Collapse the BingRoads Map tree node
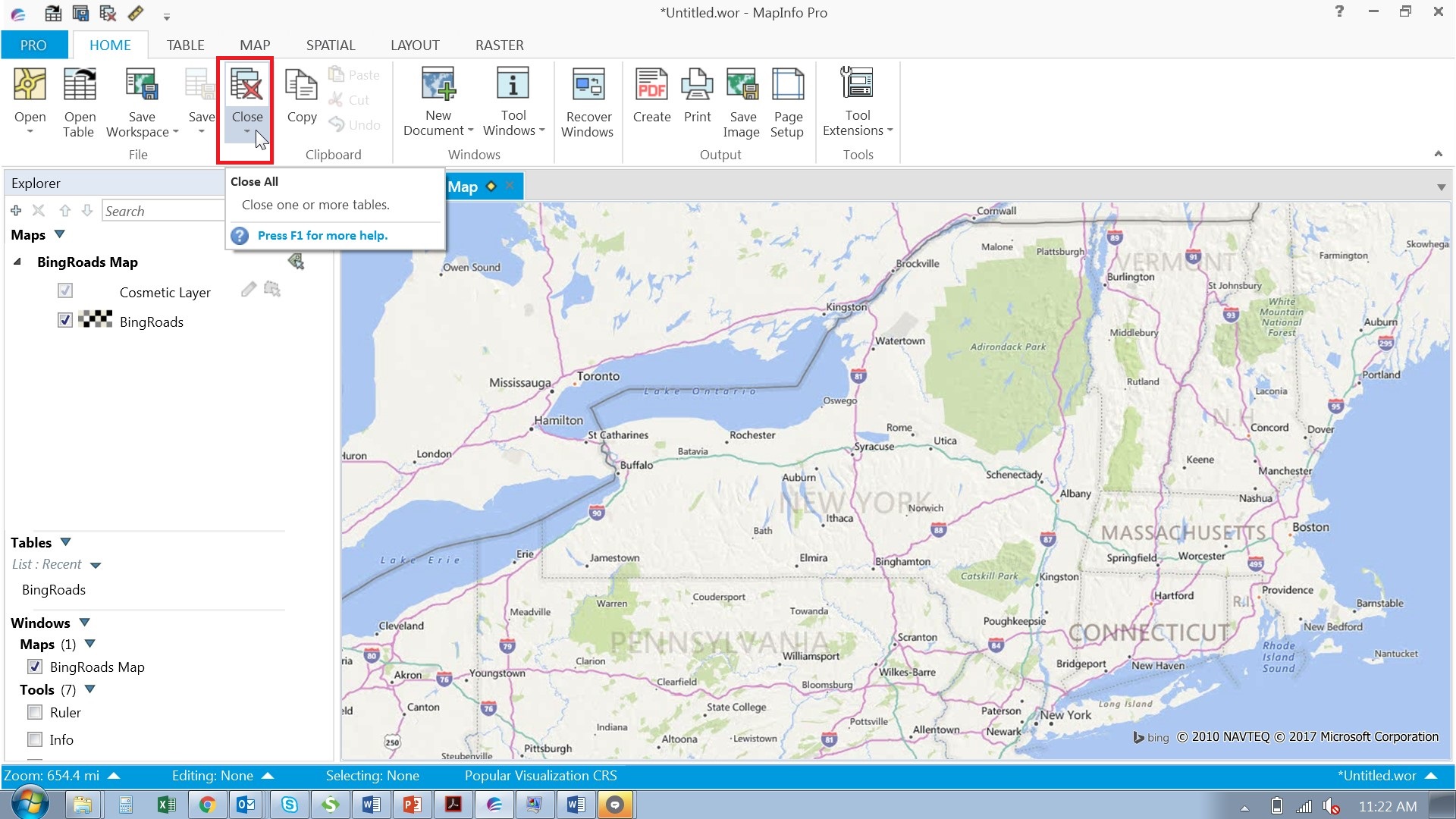This screenshot has width=1456, height=819. click(x=17, y=262)
